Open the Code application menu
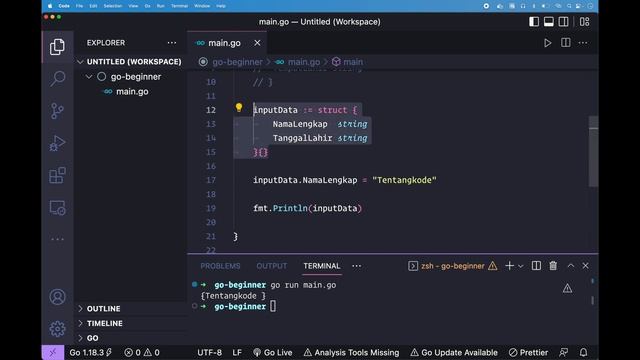This screenshot has height=360, width=640. [x=64, y=6]
